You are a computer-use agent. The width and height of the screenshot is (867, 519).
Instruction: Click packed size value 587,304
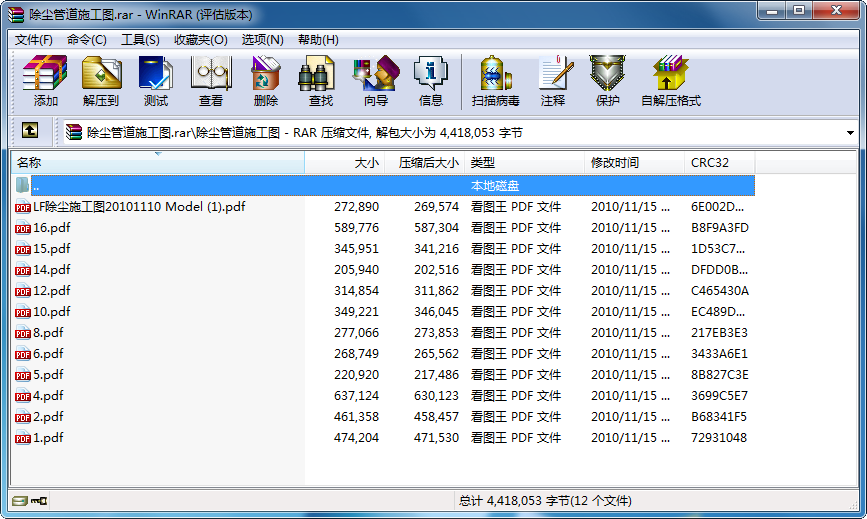436,228
